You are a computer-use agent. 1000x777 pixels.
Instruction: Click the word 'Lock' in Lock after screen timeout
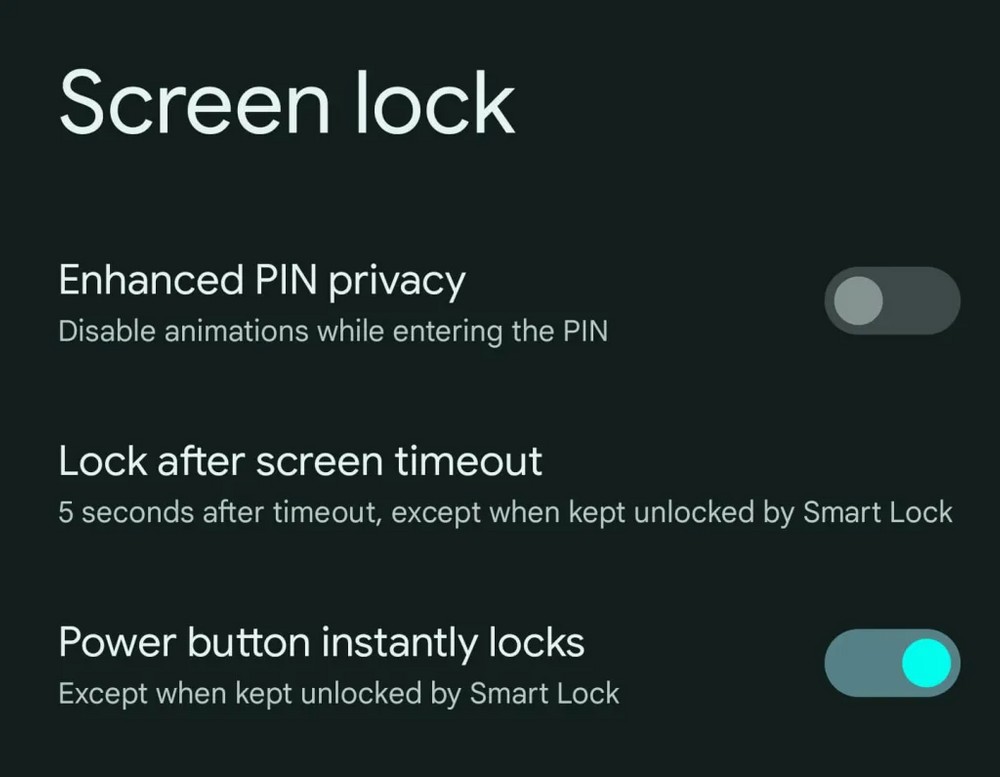pyautogui.click(x=103, y=461)
